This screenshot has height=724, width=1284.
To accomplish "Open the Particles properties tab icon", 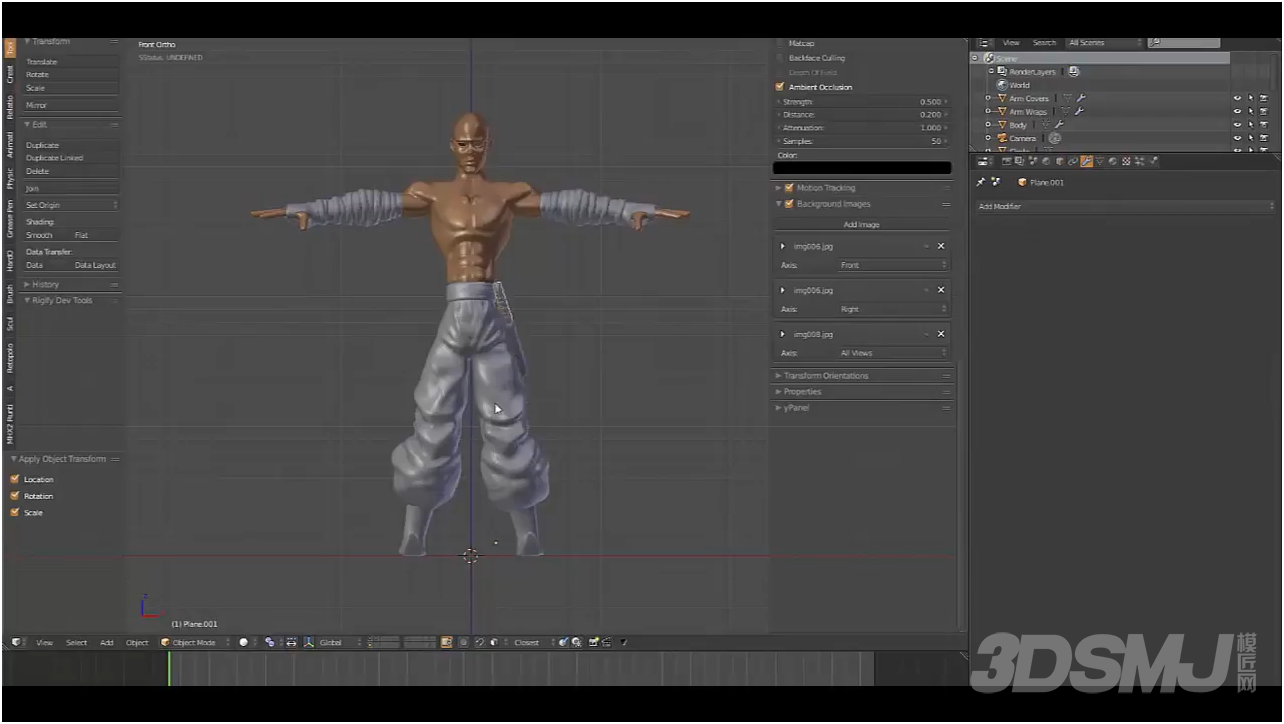I will click(1139, 160).
